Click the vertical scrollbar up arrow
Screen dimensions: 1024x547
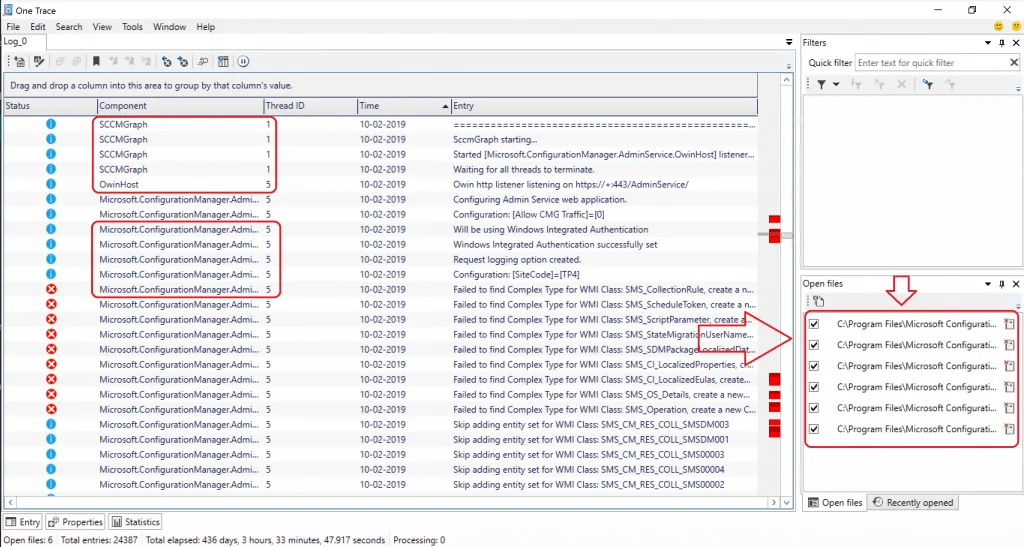pos(786,80)
